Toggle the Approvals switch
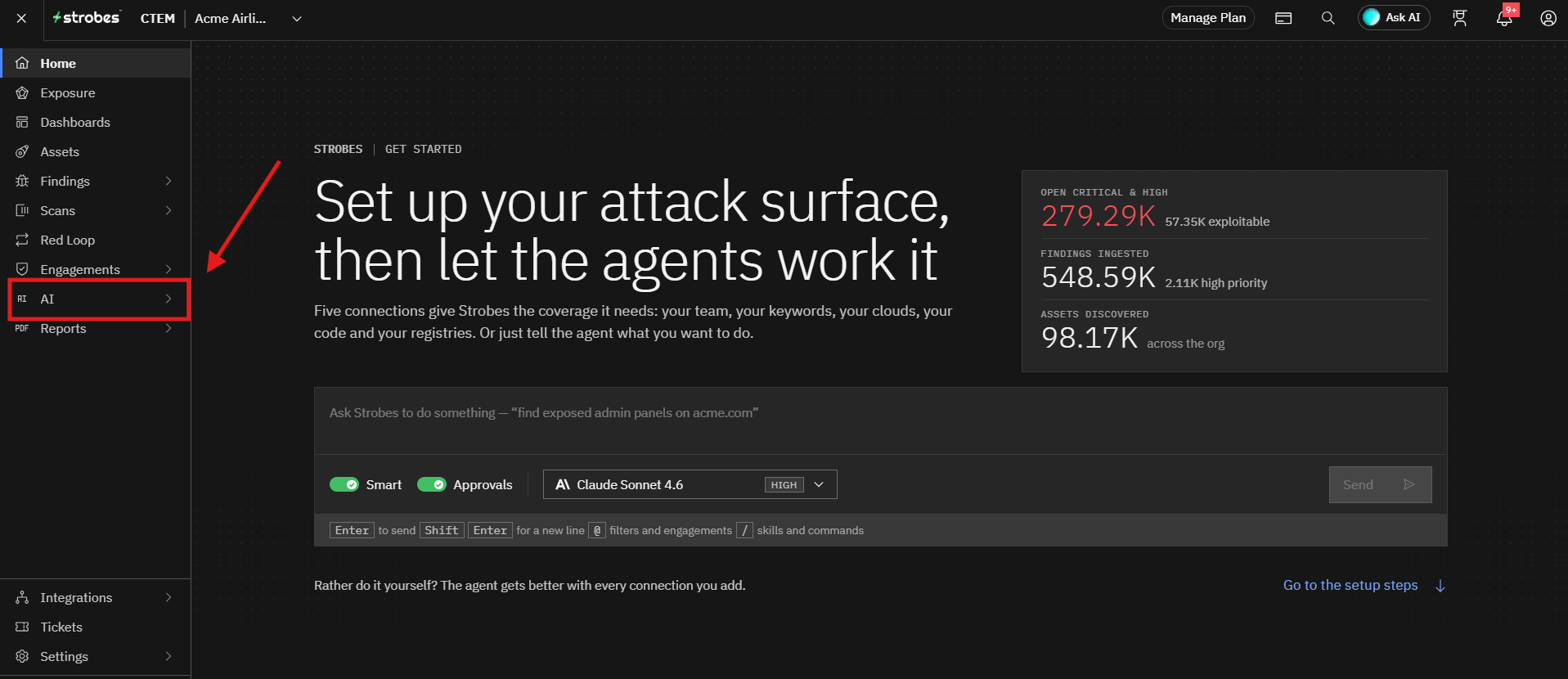The height and width of the screenshot is (679, 1568). point(432,484)
